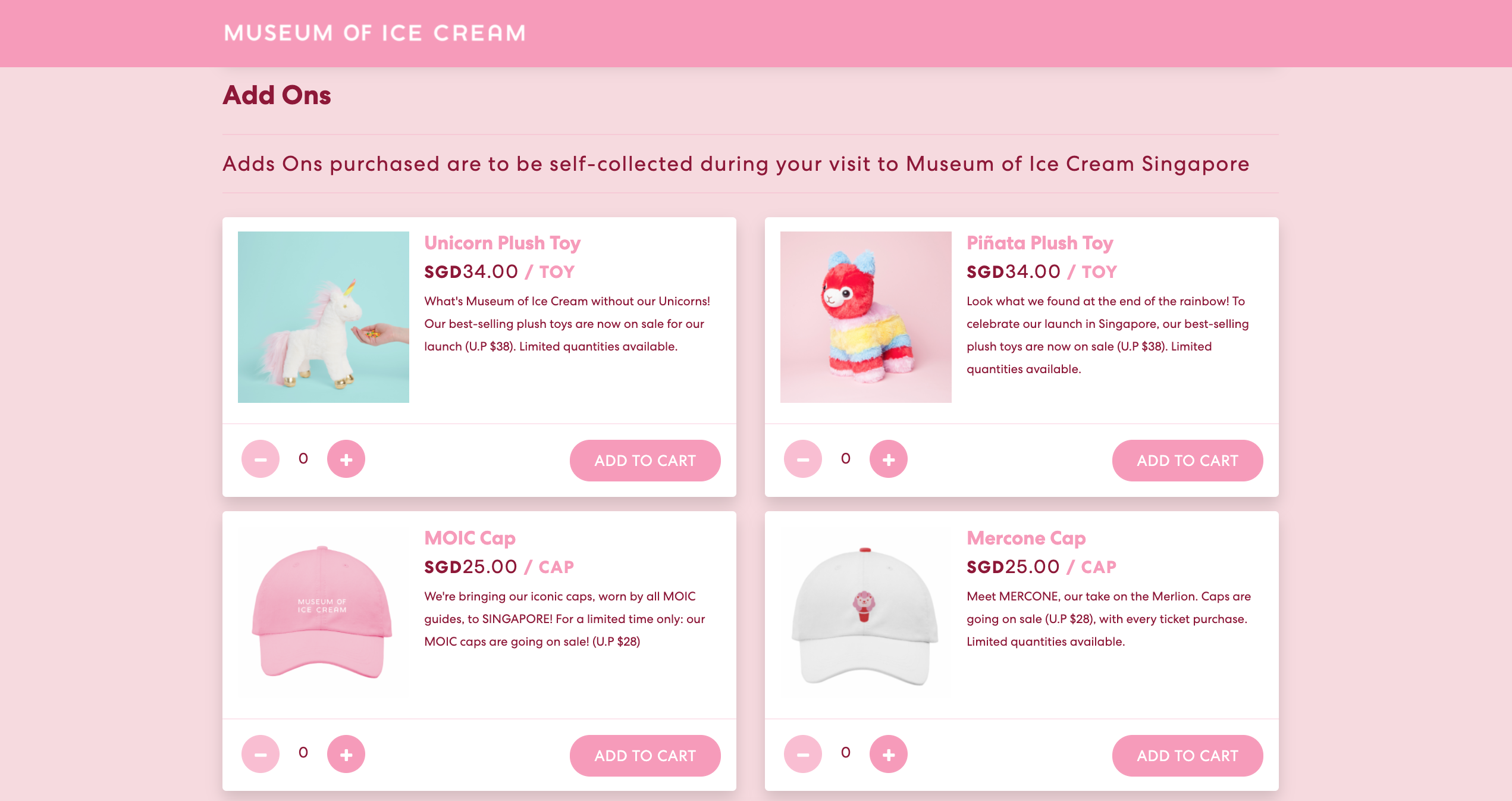Decrease Unicorn Plush Toy quantity with minus
The width and height of the screenshot is (1512, 801).
click(x=261, y=459)
